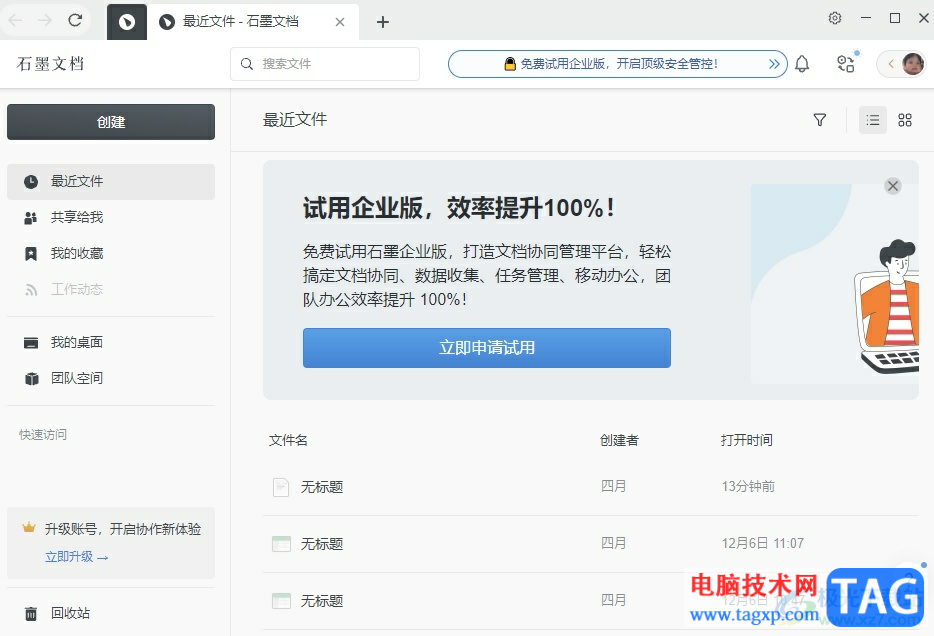The image size is (934, 636).
Task: Open 无标题 spreadsheet opened 12月6日 11:07
Action: point(591,544)
